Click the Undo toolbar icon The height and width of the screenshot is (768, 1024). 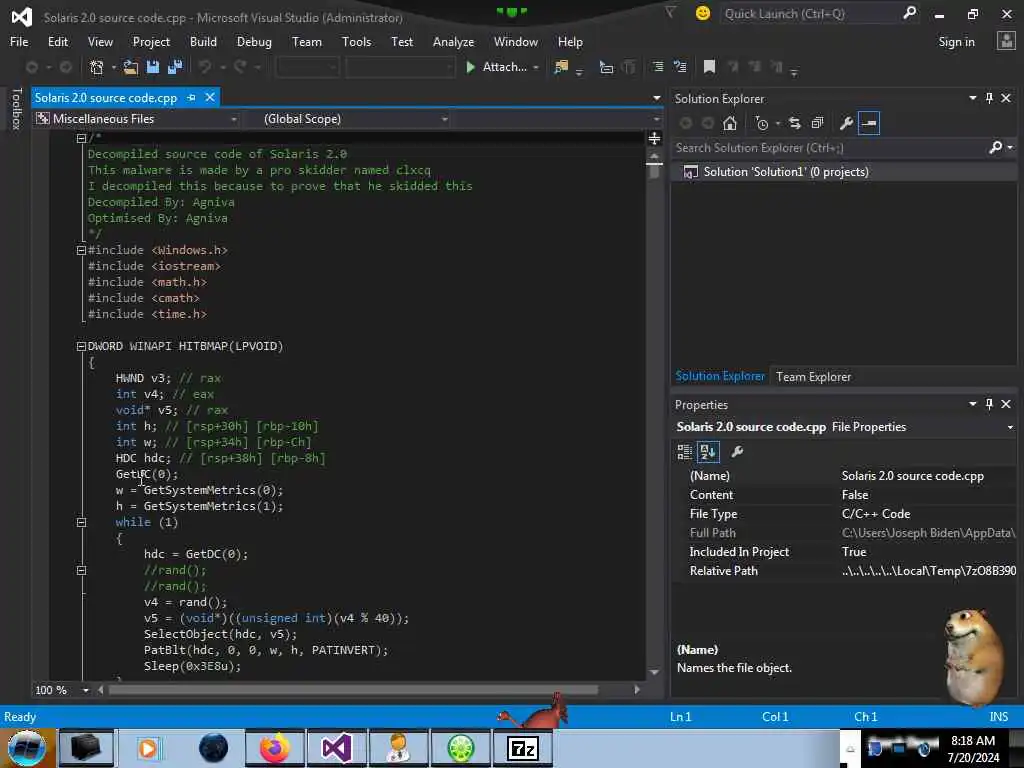205,67
